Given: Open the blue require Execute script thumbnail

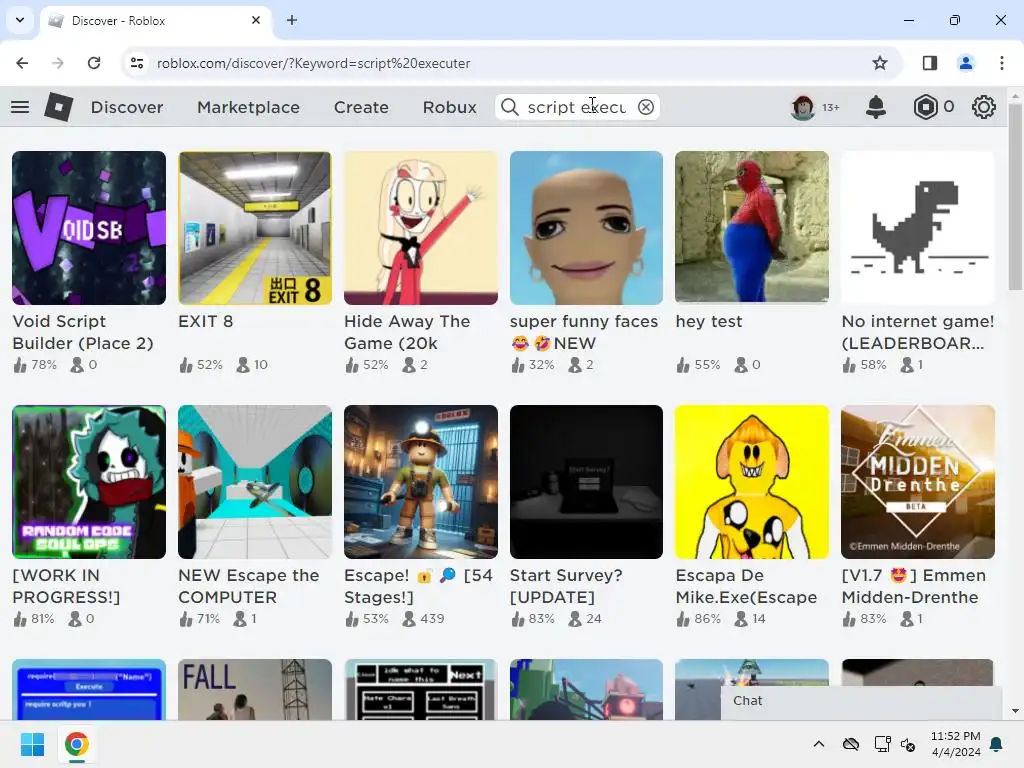Looking at the screenshot, I should point(89,690).
